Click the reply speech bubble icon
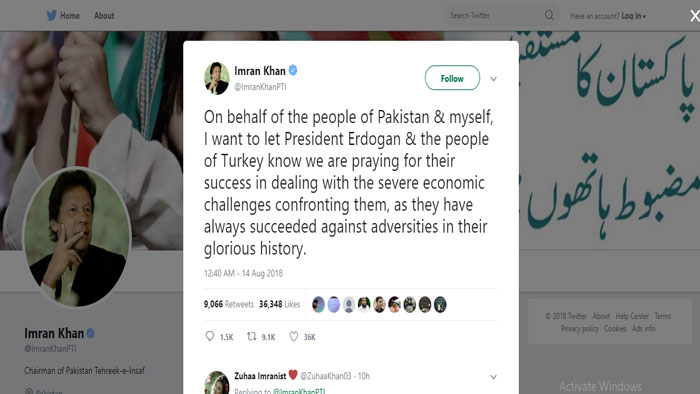 209,336
